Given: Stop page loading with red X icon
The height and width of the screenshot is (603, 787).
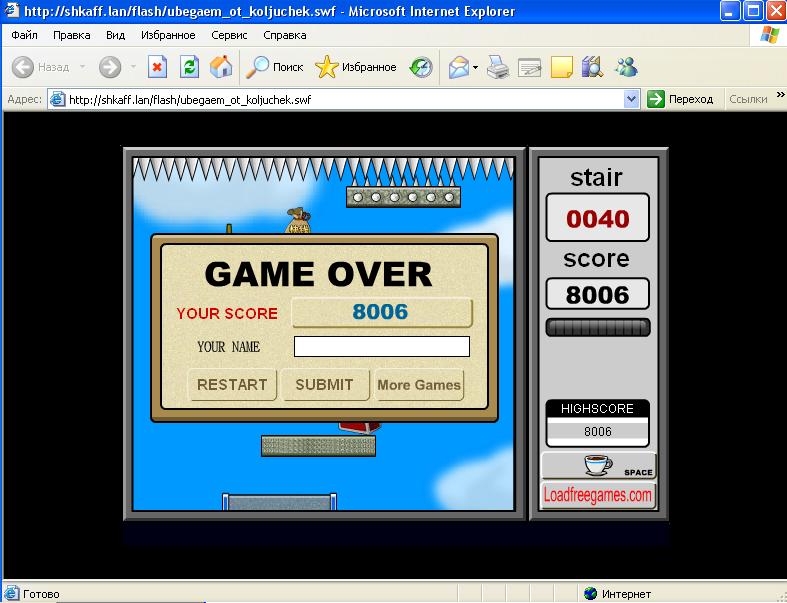Looking at the screenshot, I should coord(157,67).
